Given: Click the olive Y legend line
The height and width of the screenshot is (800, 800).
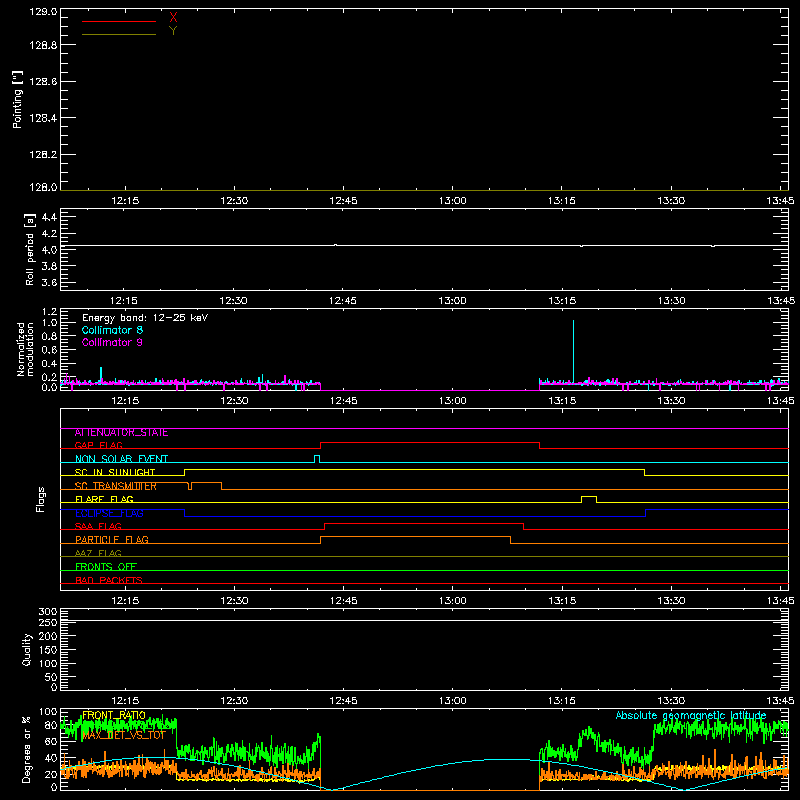Looking at the screenshot, I should [x=119, y=34].
